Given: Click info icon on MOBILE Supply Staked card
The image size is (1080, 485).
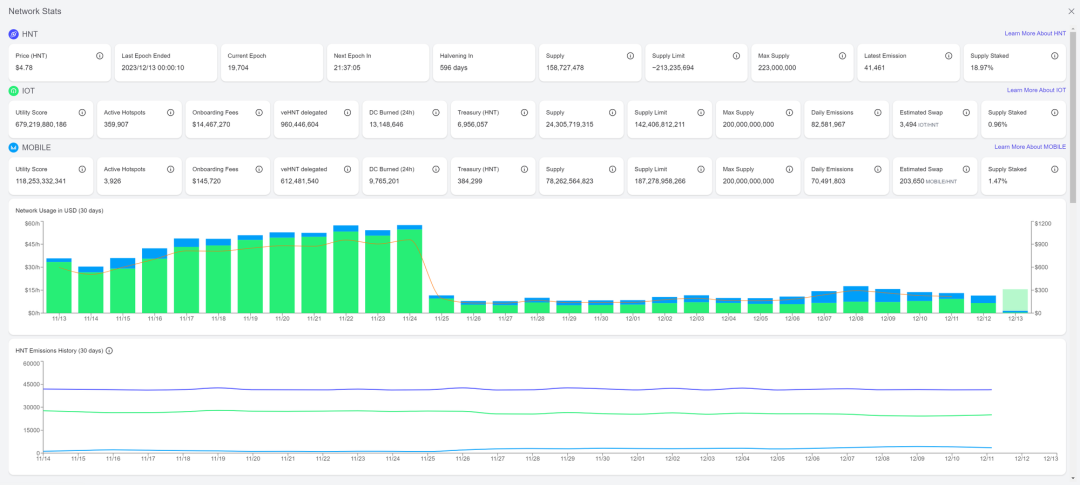Looking at the screenshot, I should pos(1054,170).
